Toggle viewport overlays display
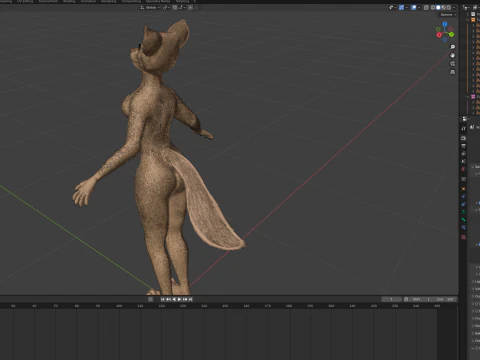Image resolution: width=480 pixels, height=360 pixels. [x=414, y=8]
